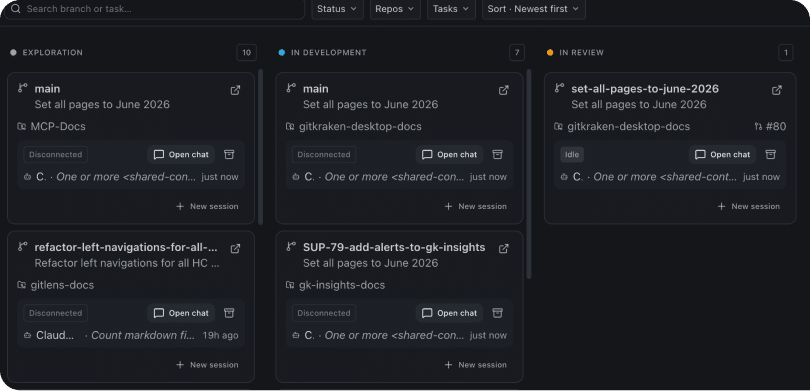Click the gitlens-docs repo name

(x=62, y=285)
